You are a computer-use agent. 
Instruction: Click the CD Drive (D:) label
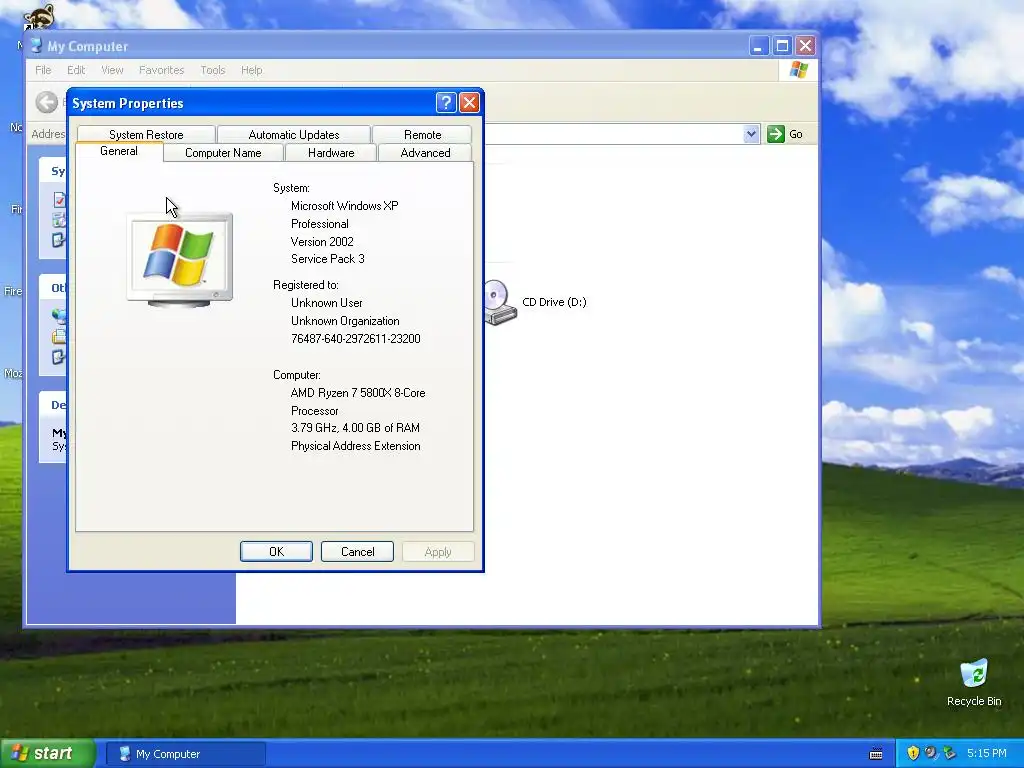click(554, 302)
